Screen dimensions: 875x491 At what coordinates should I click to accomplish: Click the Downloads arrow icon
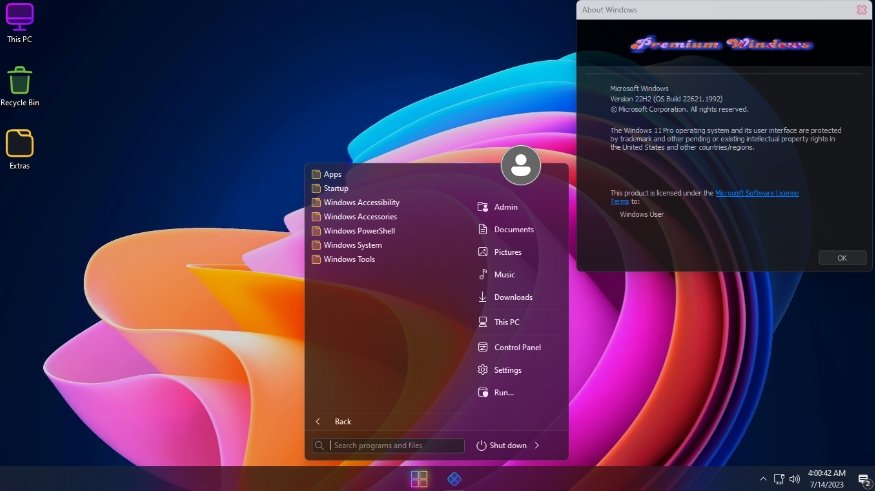click(x=483, y=297)
